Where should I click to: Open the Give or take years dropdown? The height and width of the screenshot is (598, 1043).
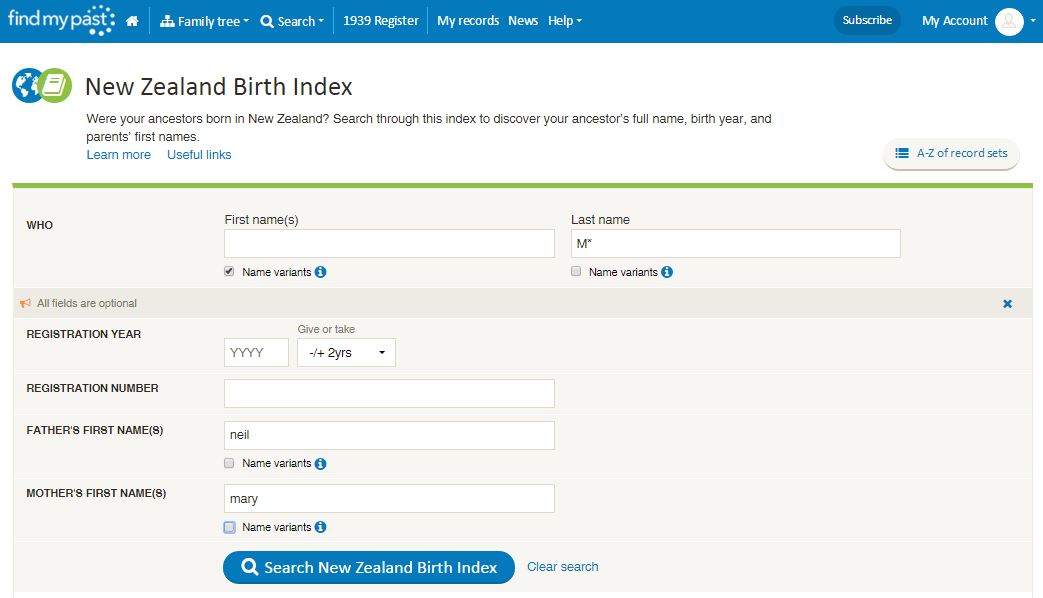click(346, 353)
